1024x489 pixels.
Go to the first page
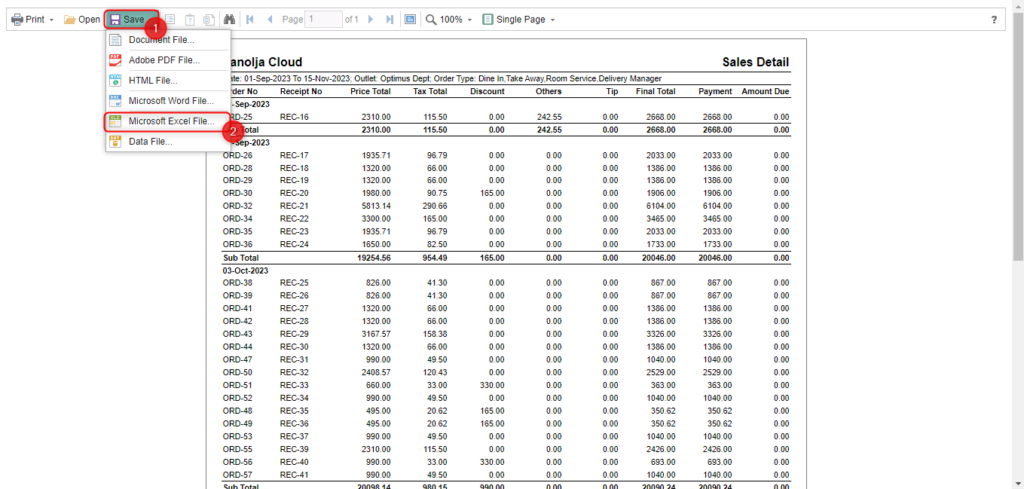coord(249,20)
